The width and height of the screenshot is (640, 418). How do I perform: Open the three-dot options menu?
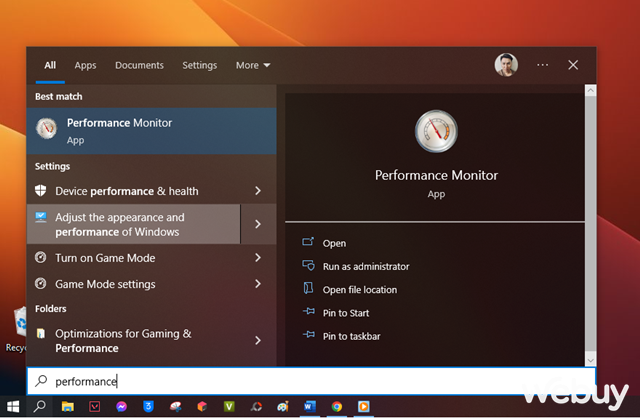[542, 65]
